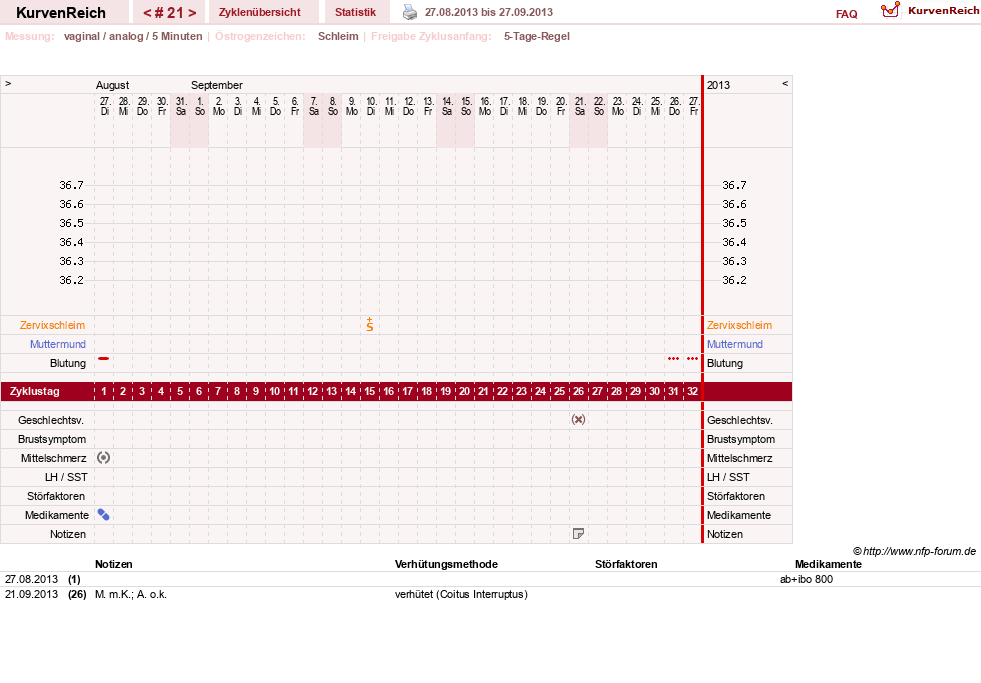
Task: Click the printer icon
Action: pyautogui.click(x=409, y=12)
